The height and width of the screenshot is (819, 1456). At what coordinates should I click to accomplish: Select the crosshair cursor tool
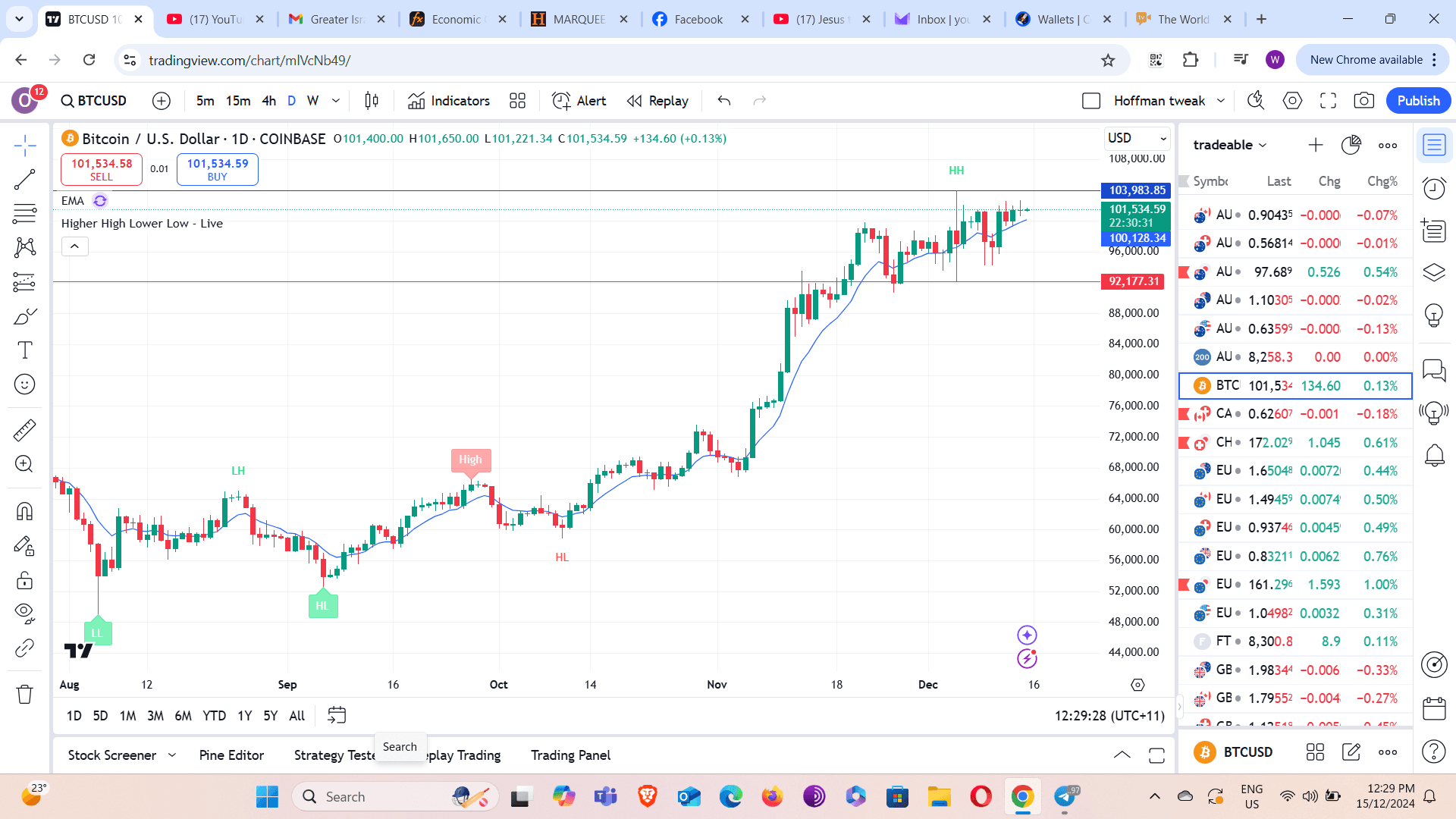pyautogui.click(x=25, y=145)
